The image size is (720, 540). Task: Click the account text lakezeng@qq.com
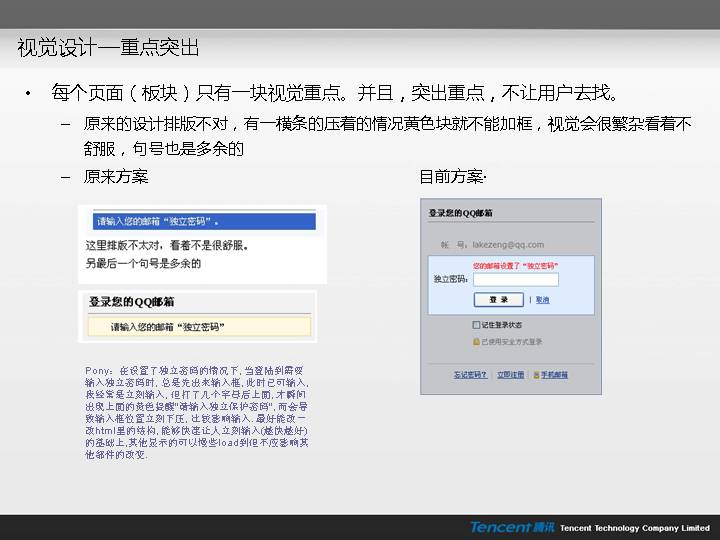pyautogui.click(x=508, y=244)
